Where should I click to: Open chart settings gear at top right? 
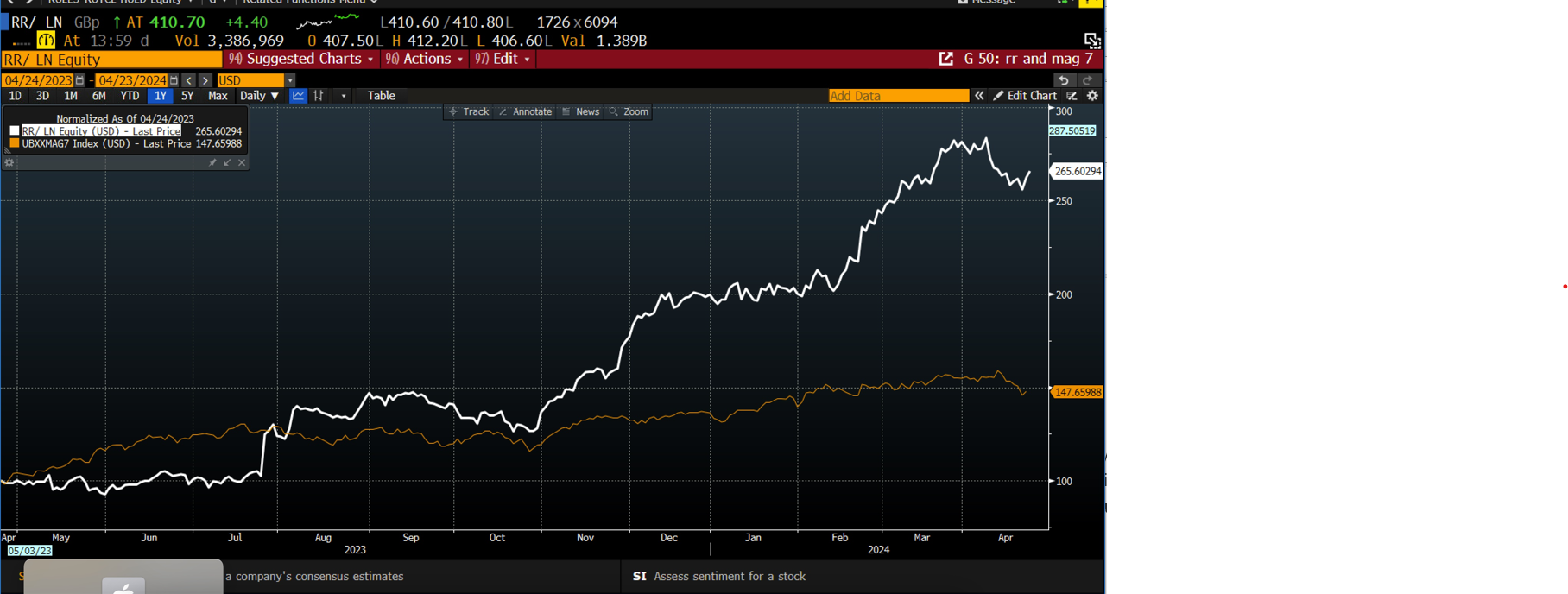(x=1092, y=96)
